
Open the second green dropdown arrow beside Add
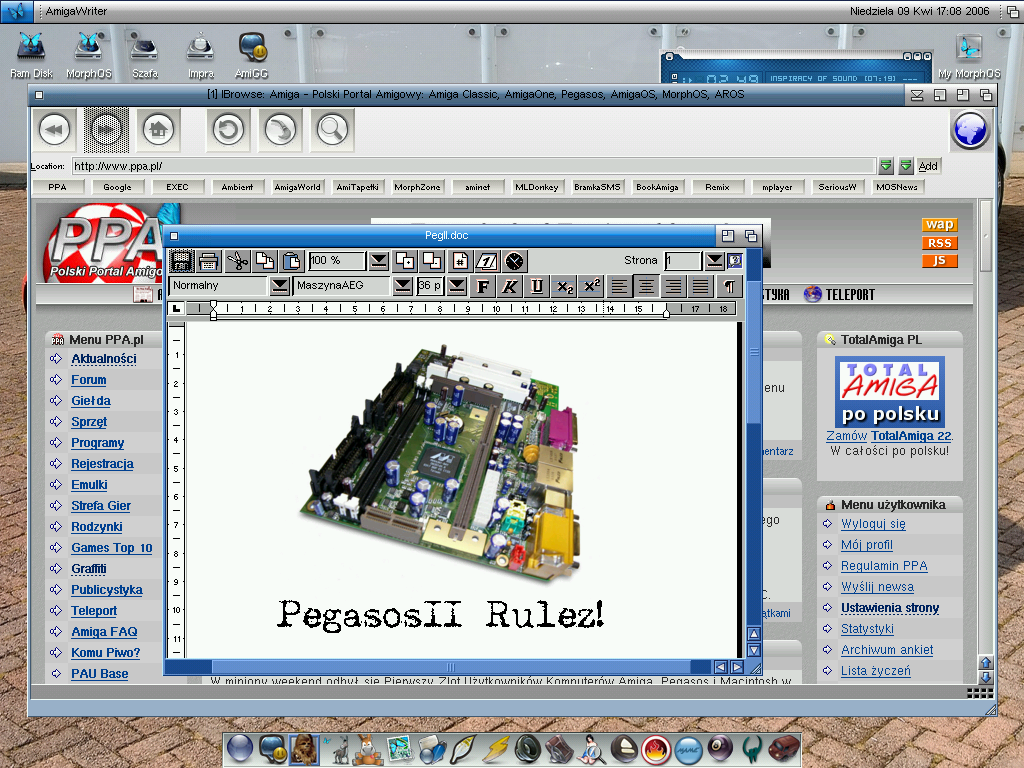coord(906,166)
